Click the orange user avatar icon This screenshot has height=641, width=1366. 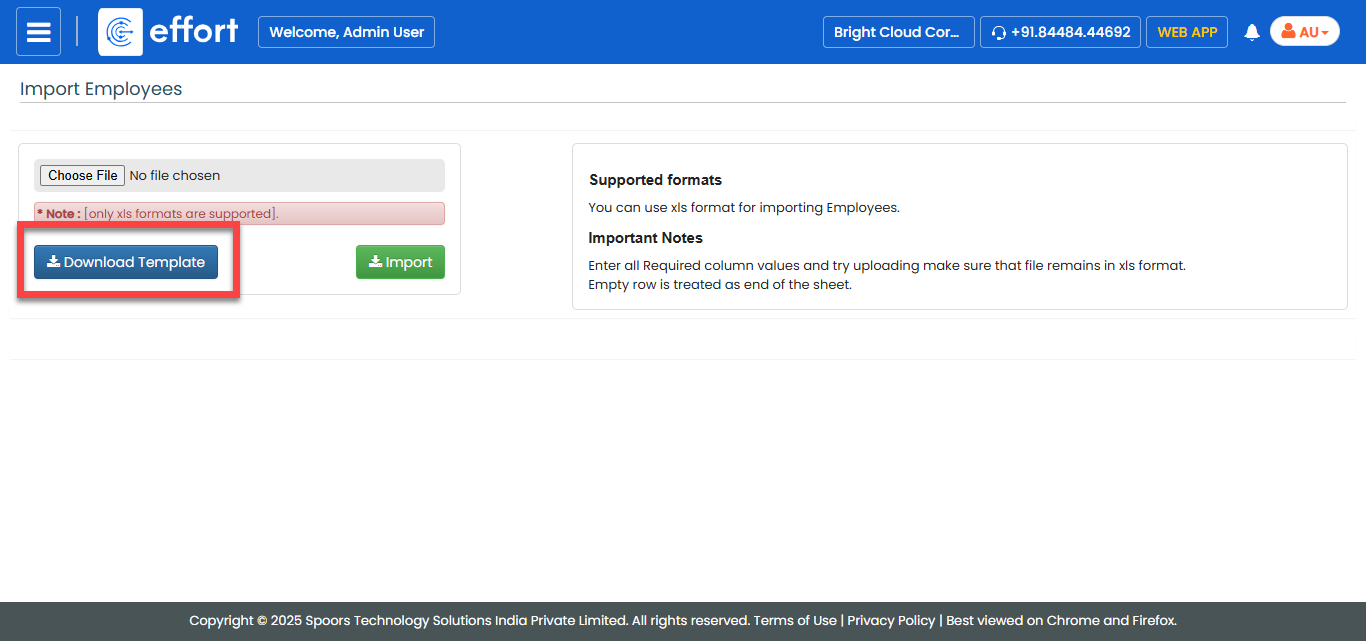[1288, 32]
